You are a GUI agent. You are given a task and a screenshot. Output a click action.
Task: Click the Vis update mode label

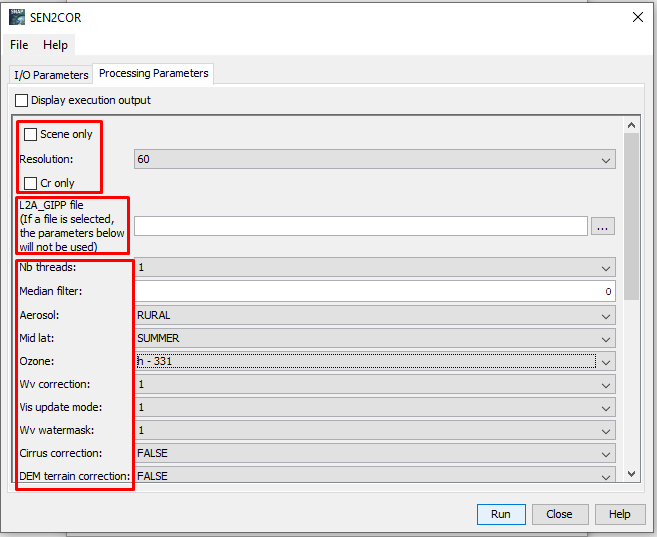(61, 408)
